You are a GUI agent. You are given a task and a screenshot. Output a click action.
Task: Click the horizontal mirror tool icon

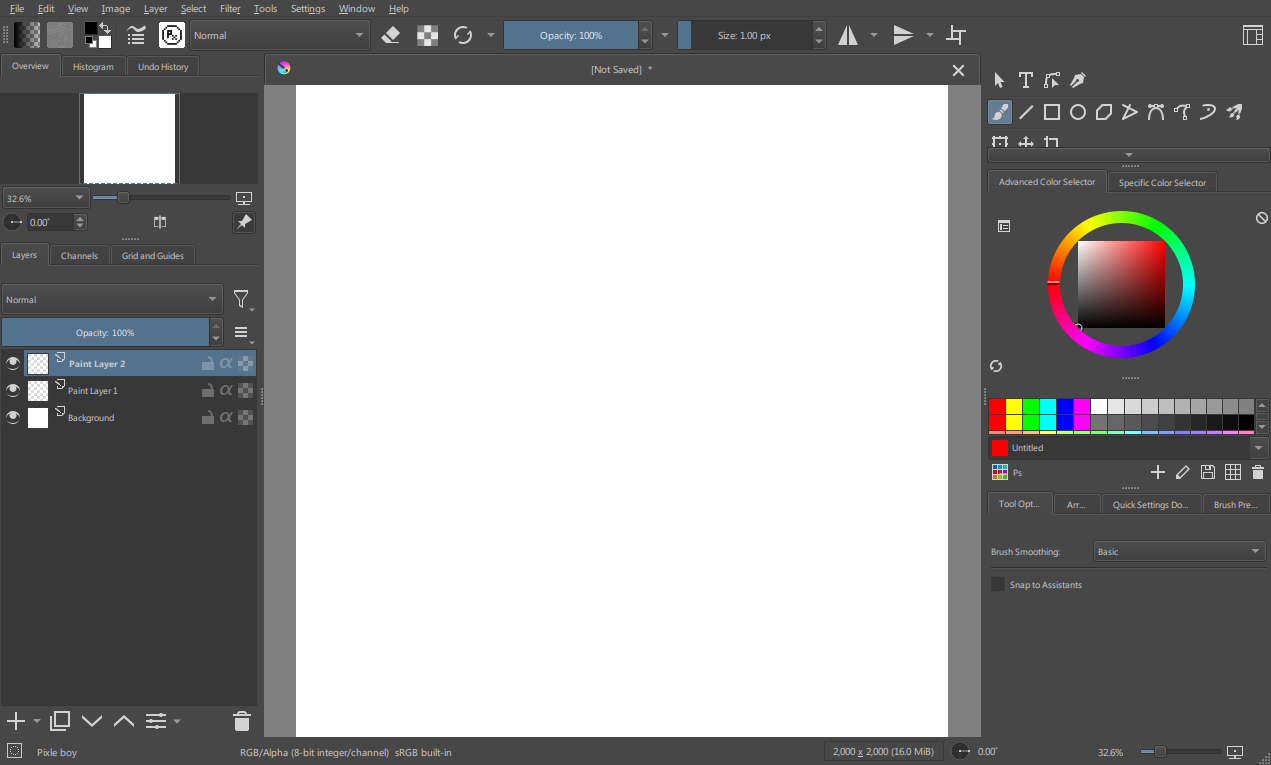848,35
